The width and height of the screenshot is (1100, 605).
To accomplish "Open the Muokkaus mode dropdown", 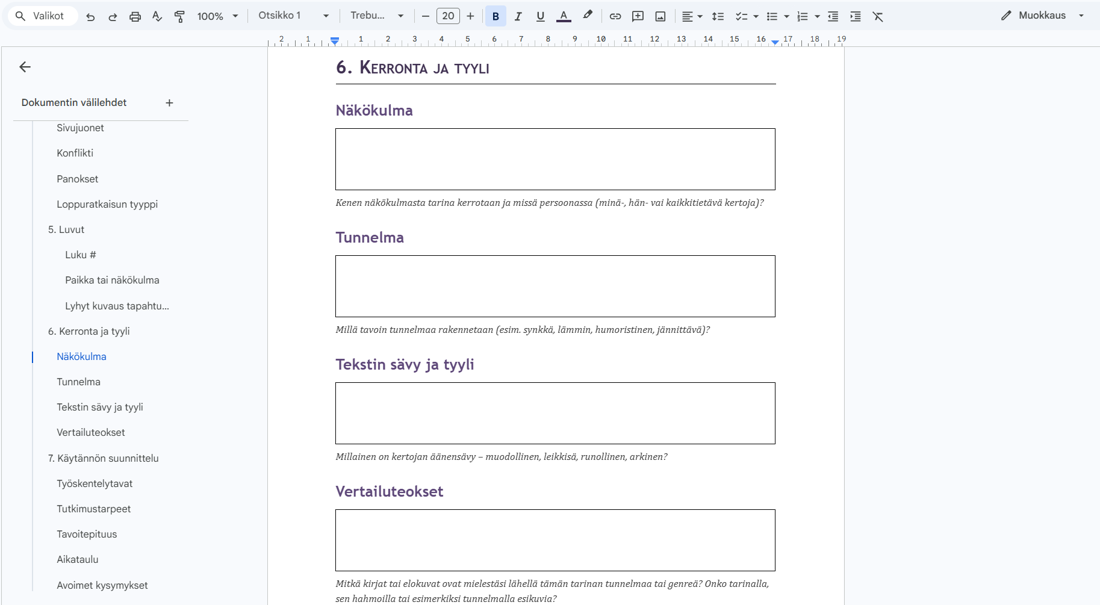I will point(1042,15).
